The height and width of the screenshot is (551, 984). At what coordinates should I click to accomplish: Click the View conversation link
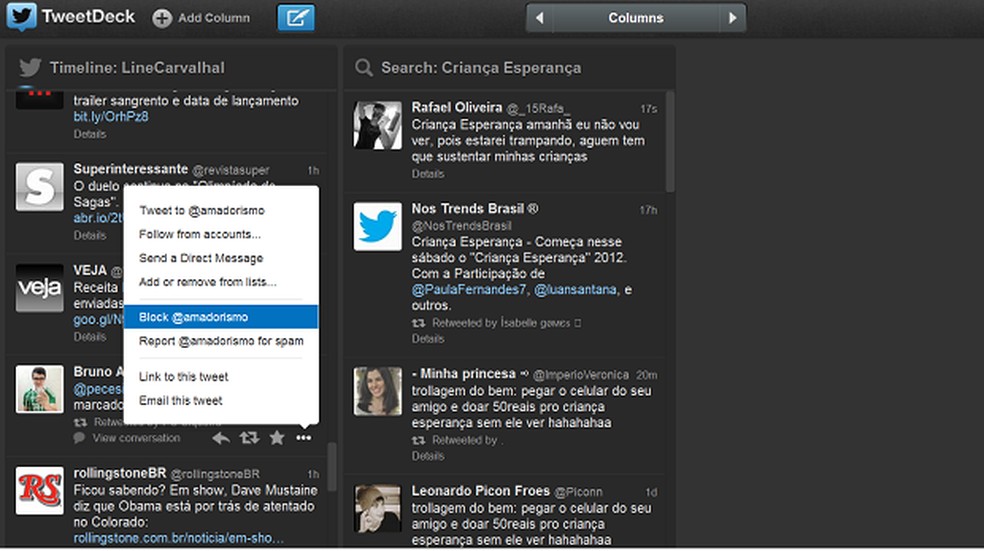click(136, 438)
